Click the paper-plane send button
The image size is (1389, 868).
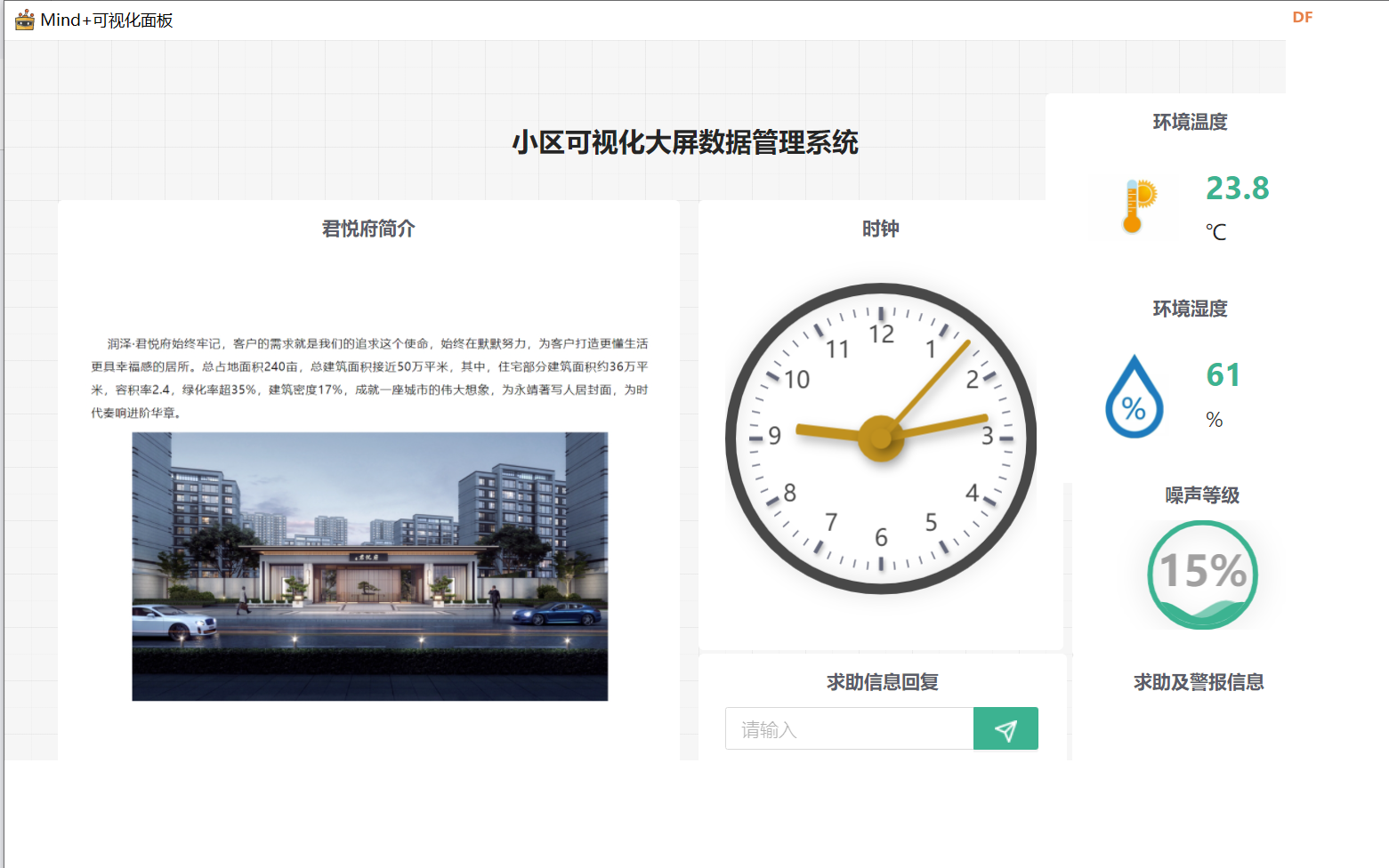tap(1005, 729)
